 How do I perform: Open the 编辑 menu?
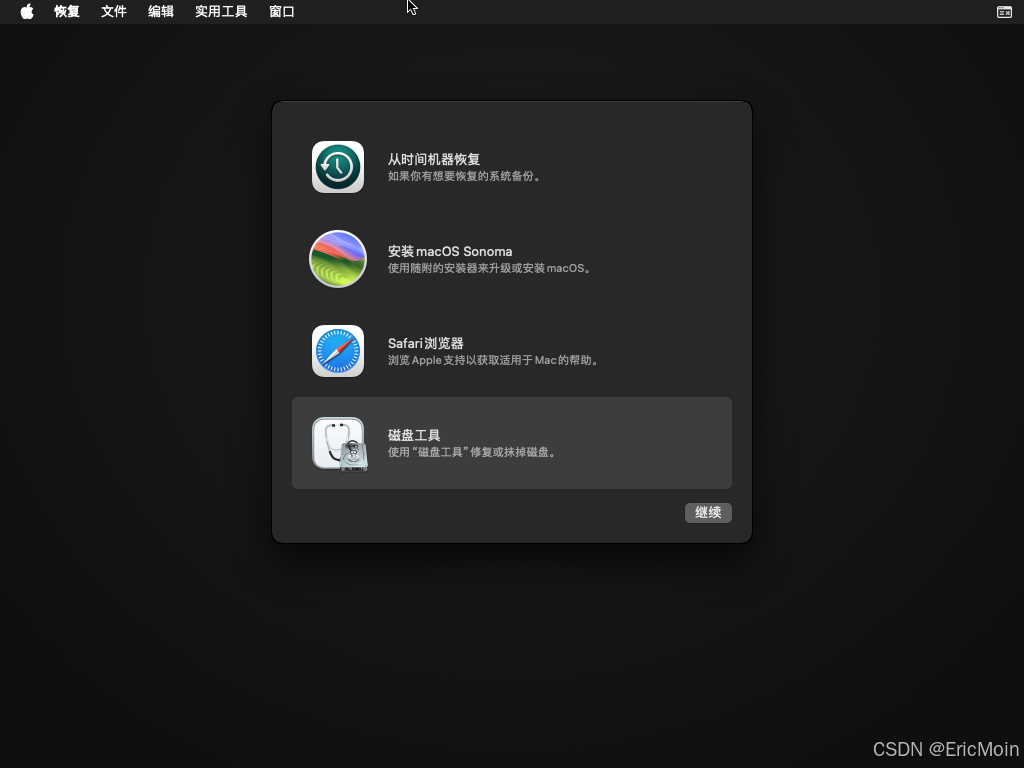click(161, 11)
